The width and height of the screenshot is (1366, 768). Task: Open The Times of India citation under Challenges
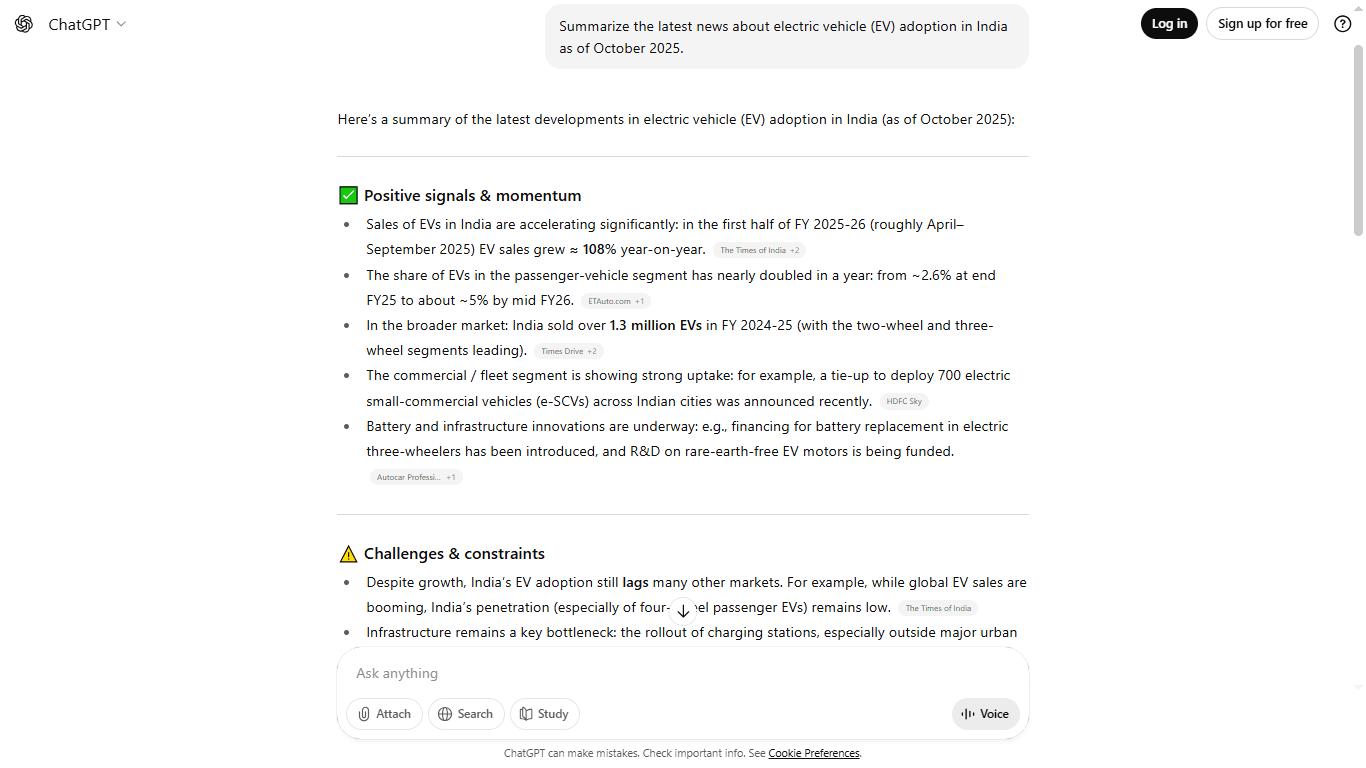pyautogui.click(x=937, y=608)
